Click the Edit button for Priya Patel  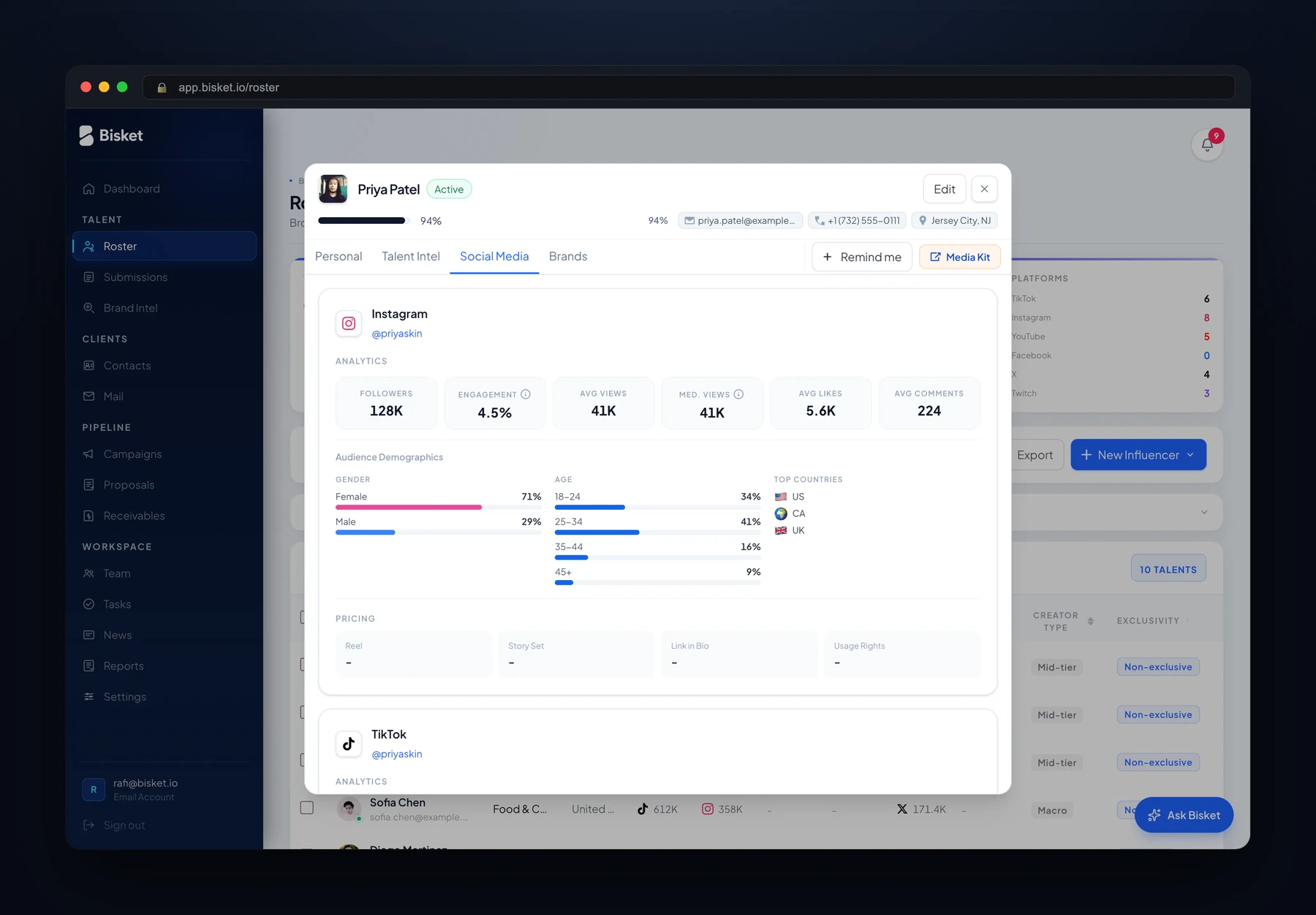point(945,189)
